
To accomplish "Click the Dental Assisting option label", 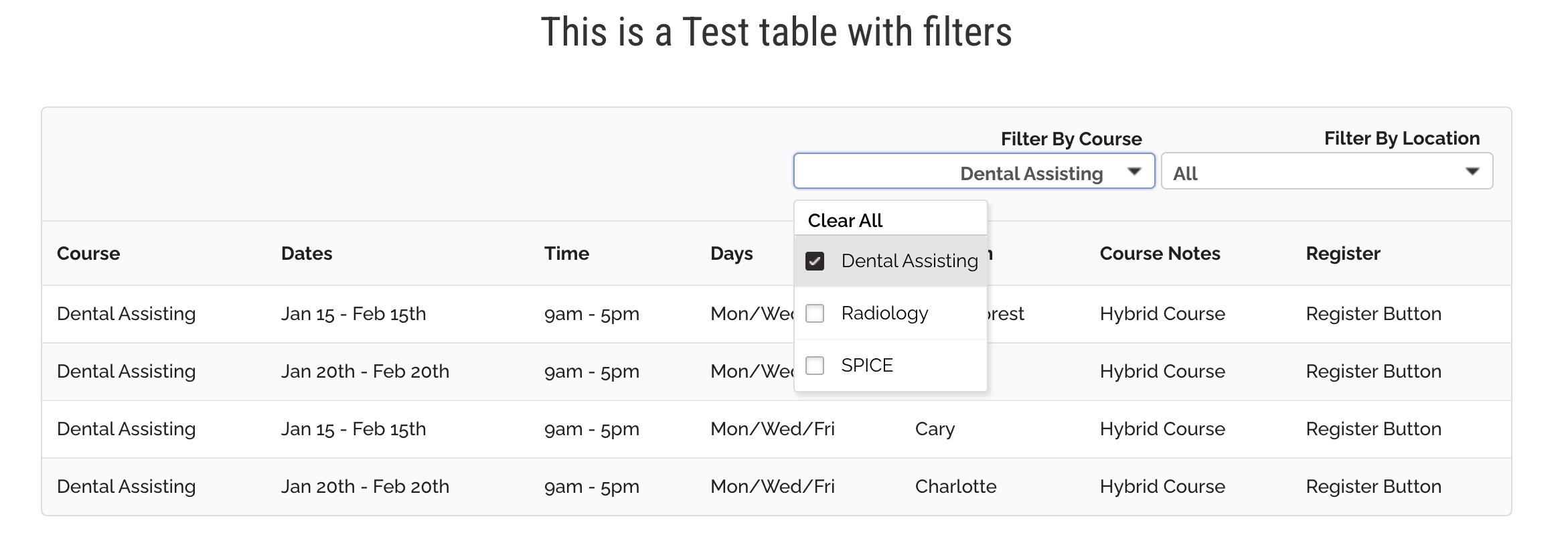I will [x=909, y=261].
